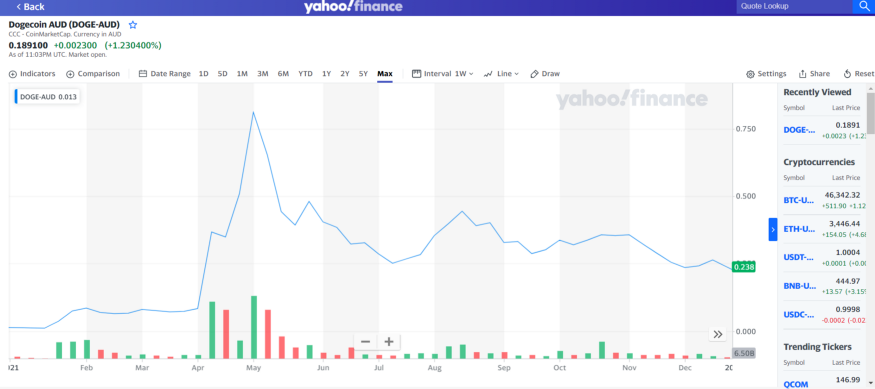Expand the Interval 1W dropdown
This screenshot has width=875, height=389.
(443, 74)
